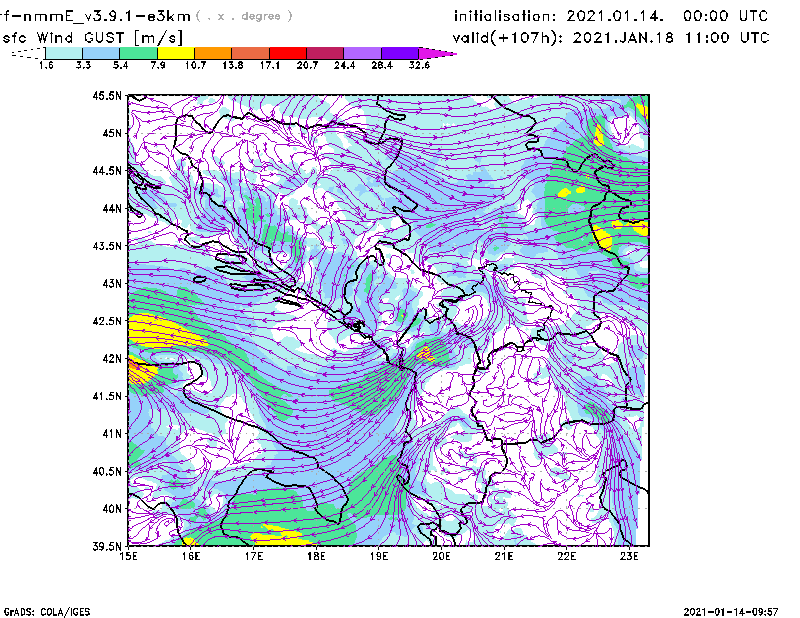Click the "40.5N" latitude label
The width and height of the screenshot is (800, 618).
click(107, 471)
